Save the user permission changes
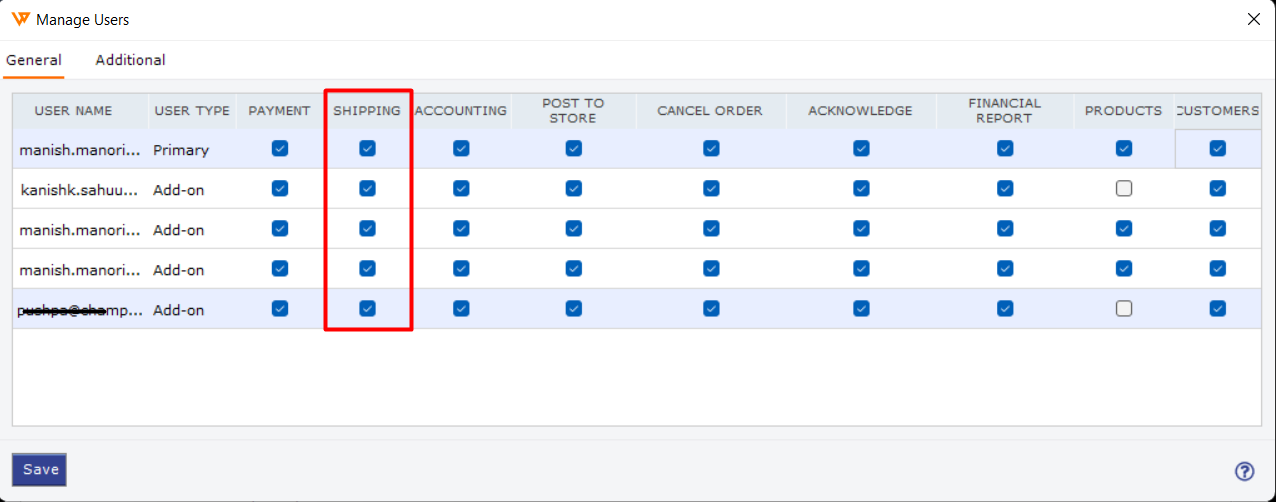 coord(40,469)
